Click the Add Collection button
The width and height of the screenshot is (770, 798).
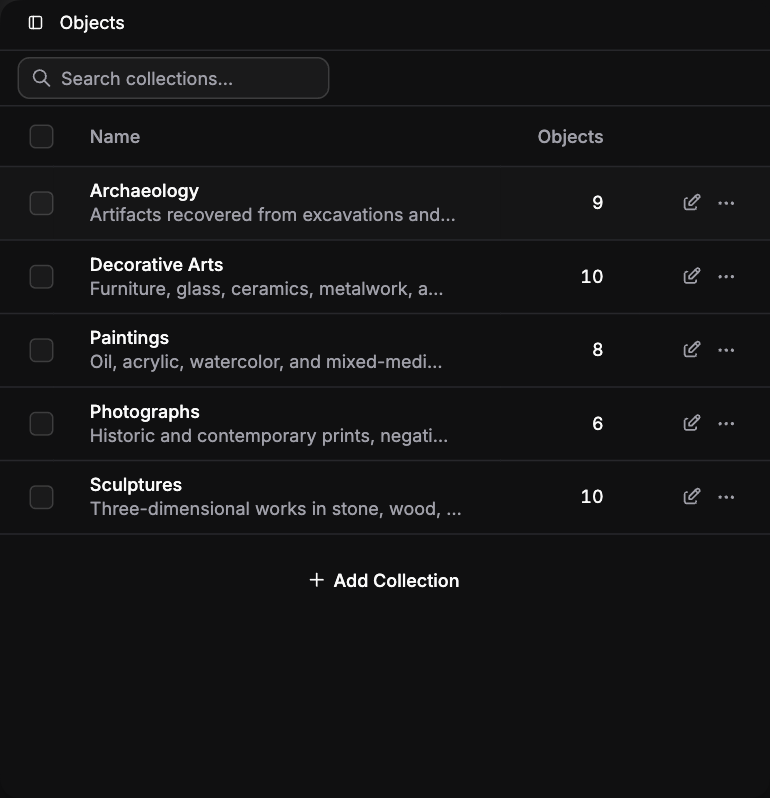click(x=384, y=580)
